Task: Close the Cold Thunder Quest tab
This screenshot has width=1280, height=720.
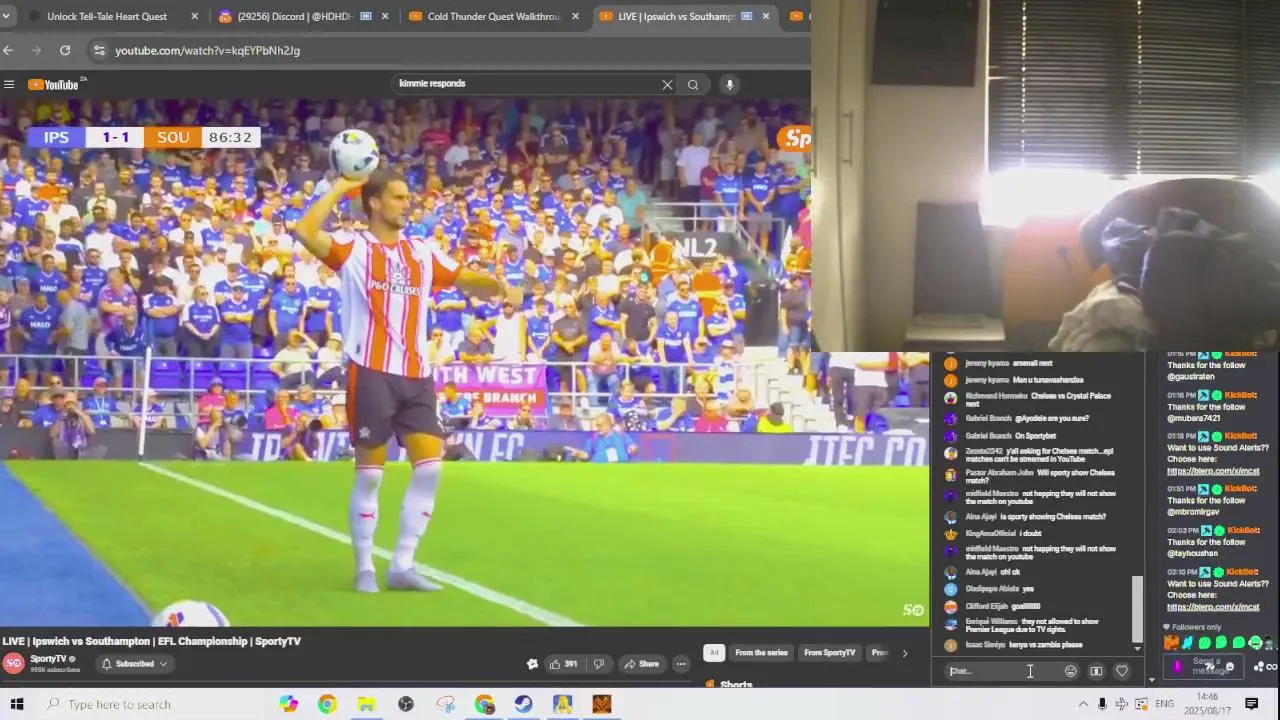Action: [x=575, y=16]
